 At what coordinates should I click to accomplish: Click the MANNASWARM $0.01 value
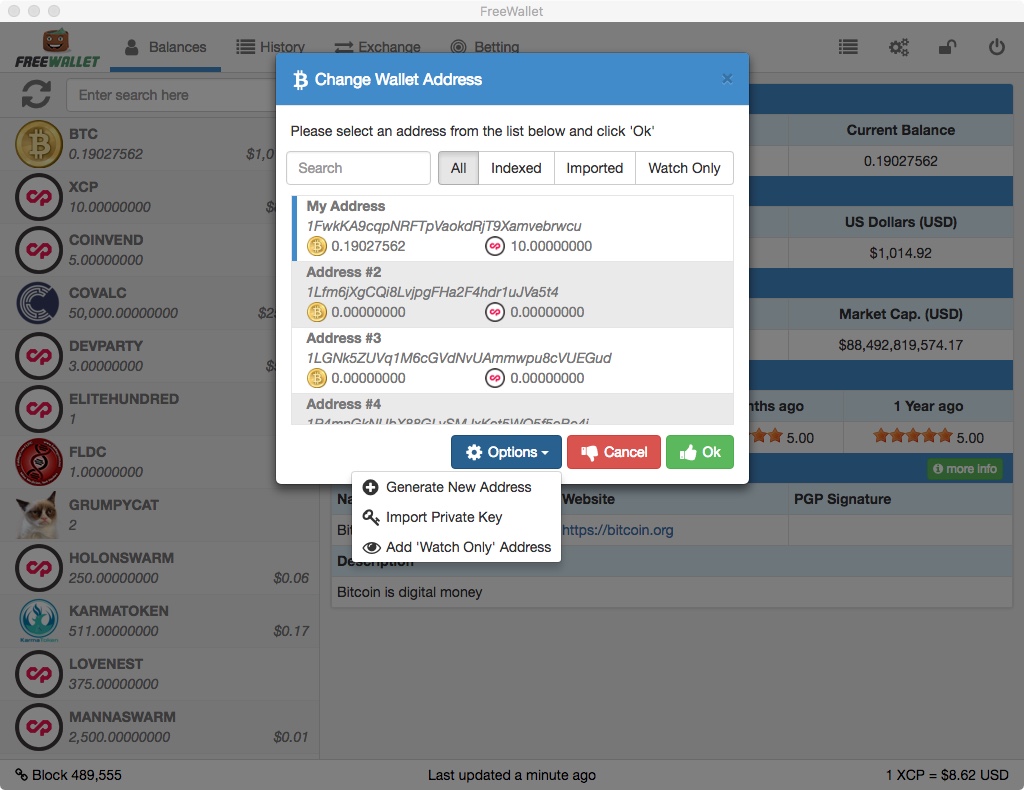(291, 737)
